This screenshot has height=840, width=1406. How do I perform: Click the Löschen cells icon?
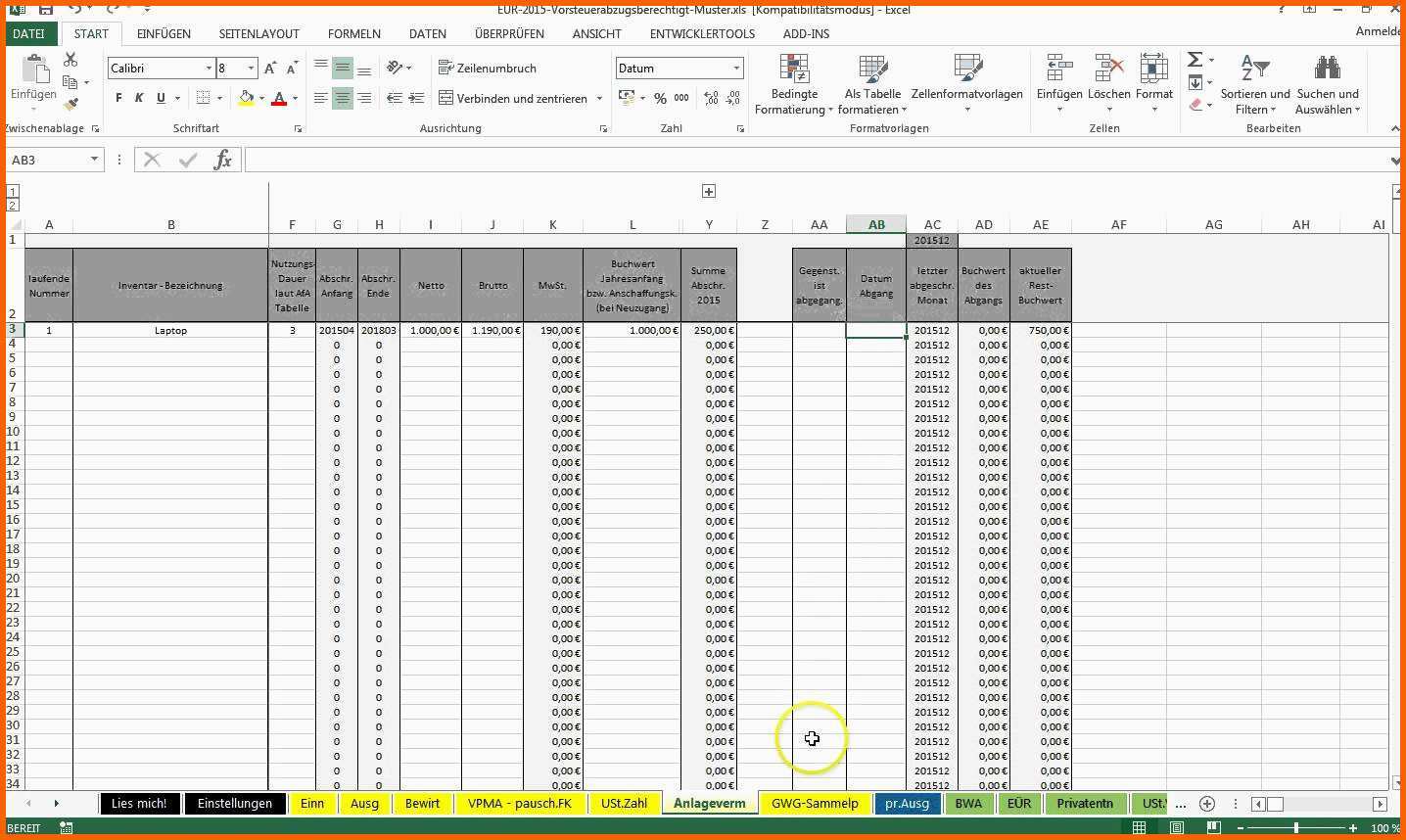[1108, 69]
